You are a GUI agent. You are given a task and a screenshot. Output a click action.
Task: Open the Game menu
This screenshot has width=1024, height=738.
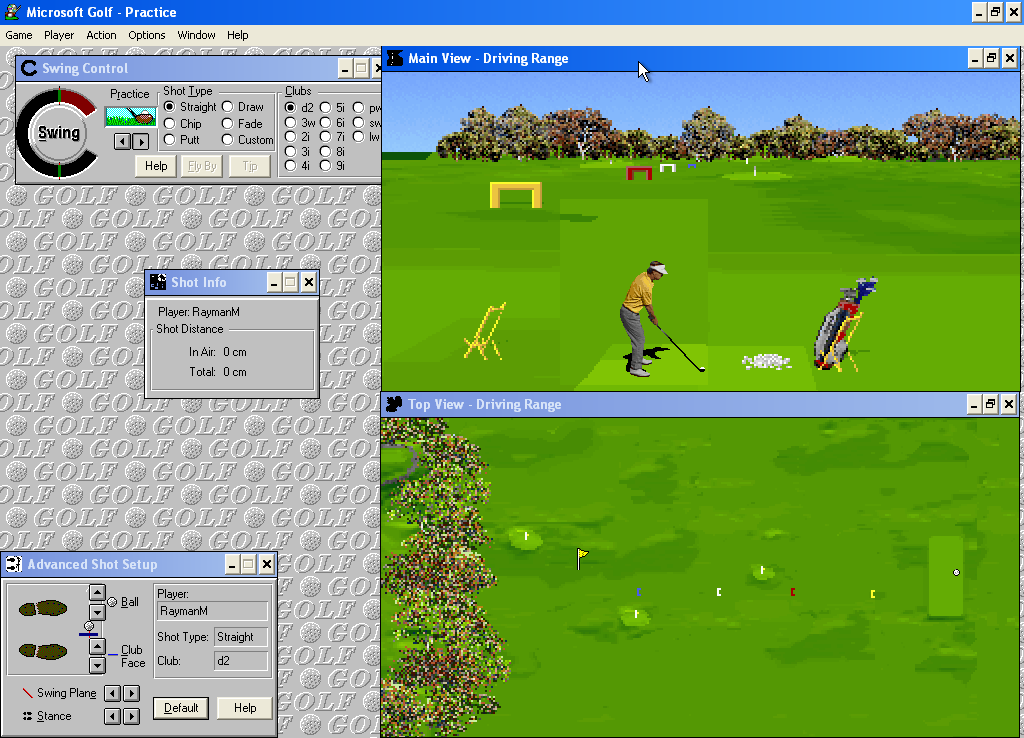click(x=19, y=35)
